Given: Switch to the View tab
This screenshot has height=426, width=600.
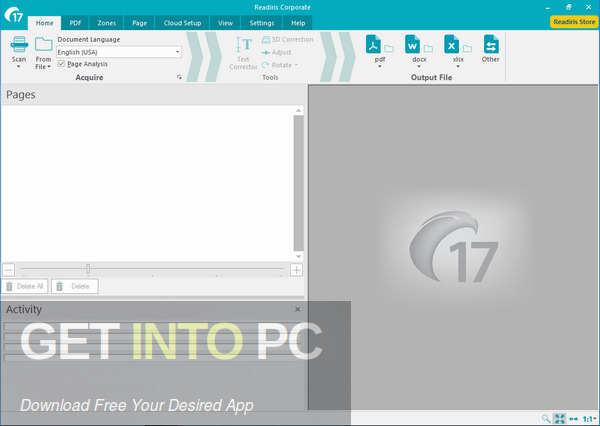Looking at the screenshot, I should 225,23.
